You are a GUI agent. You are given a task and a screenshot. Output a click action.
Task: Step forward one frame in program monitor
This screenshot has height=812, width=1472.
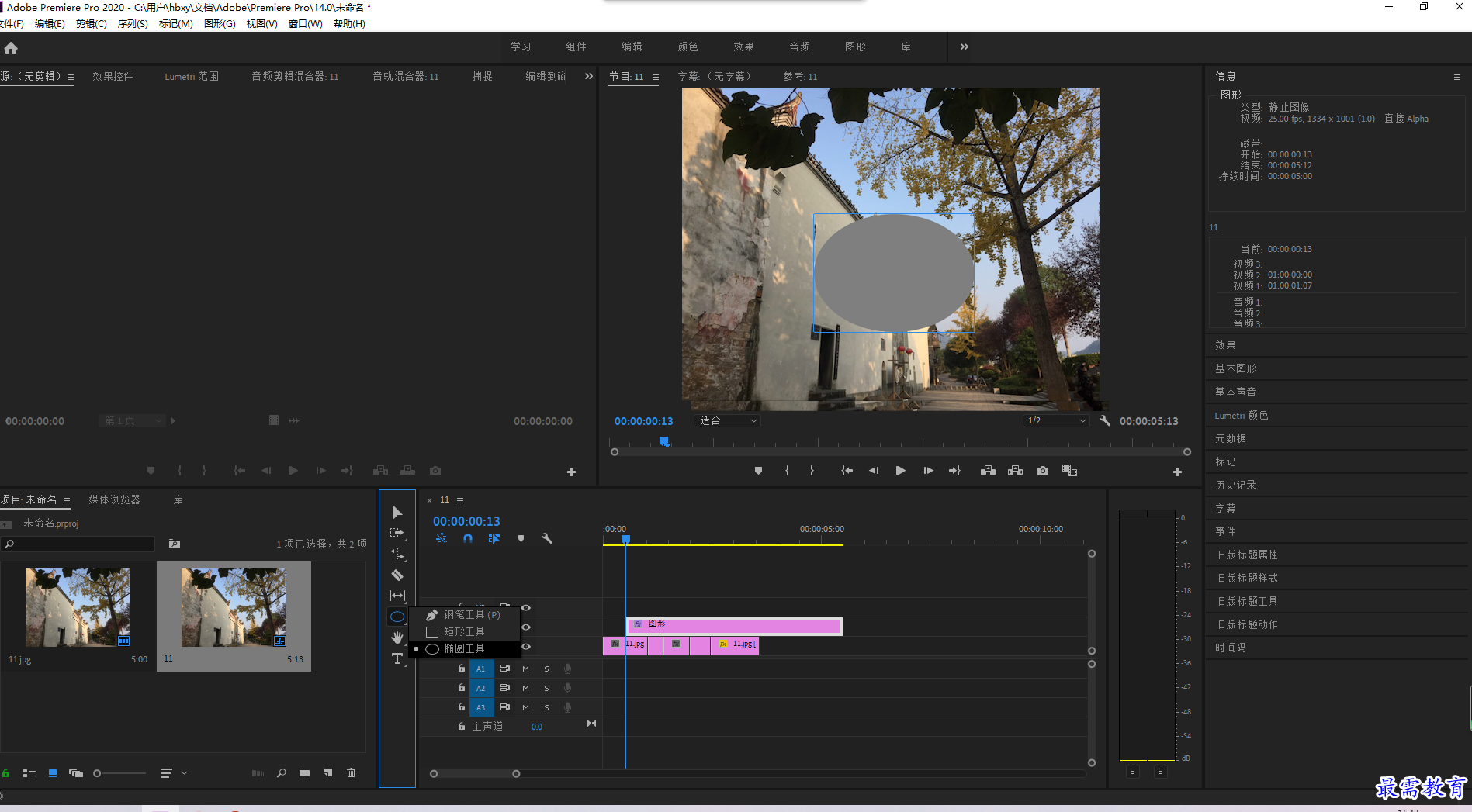[x=928, y=471]
